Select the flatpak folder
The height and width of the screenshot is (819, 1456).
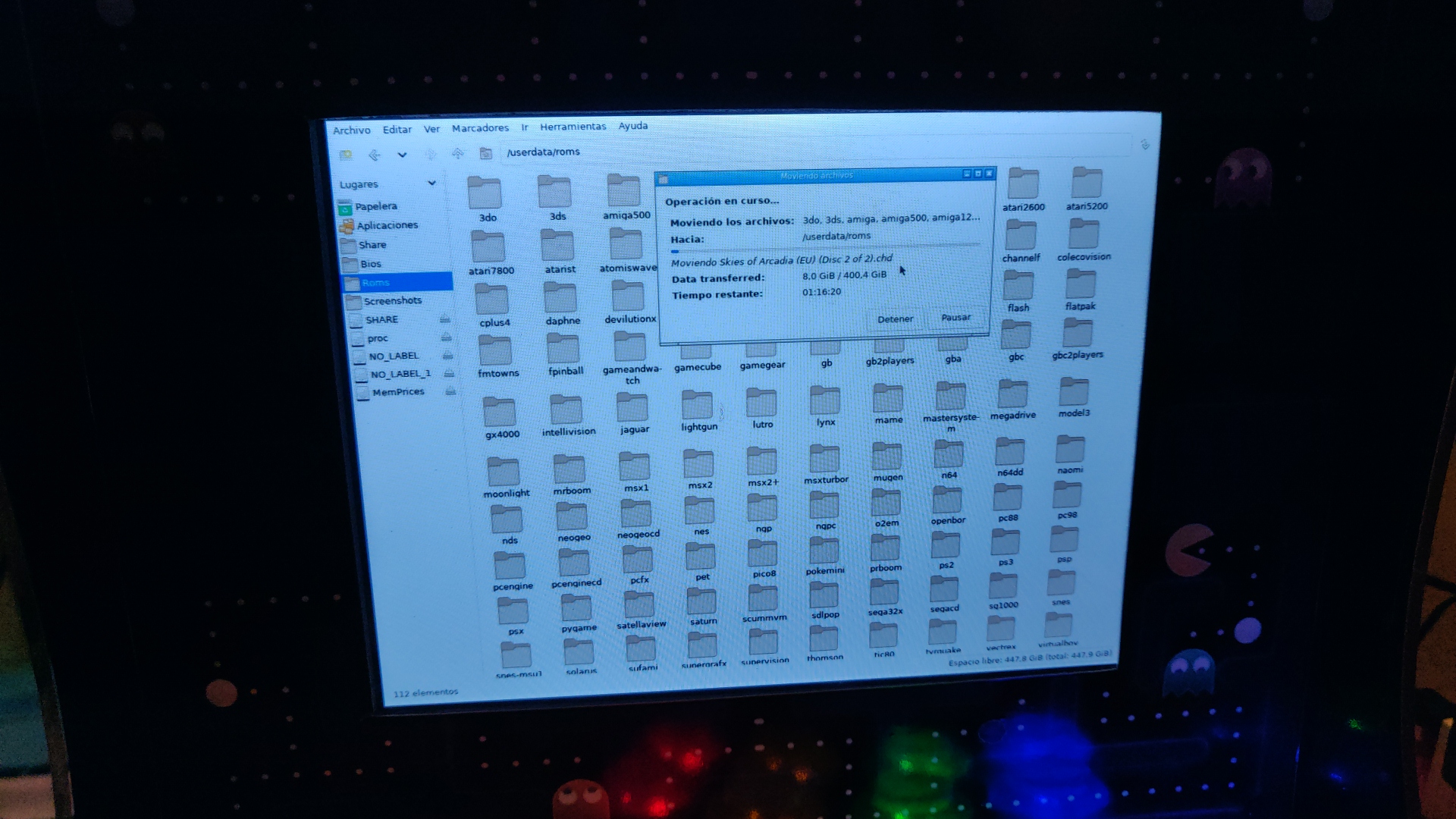point(1080,290)
